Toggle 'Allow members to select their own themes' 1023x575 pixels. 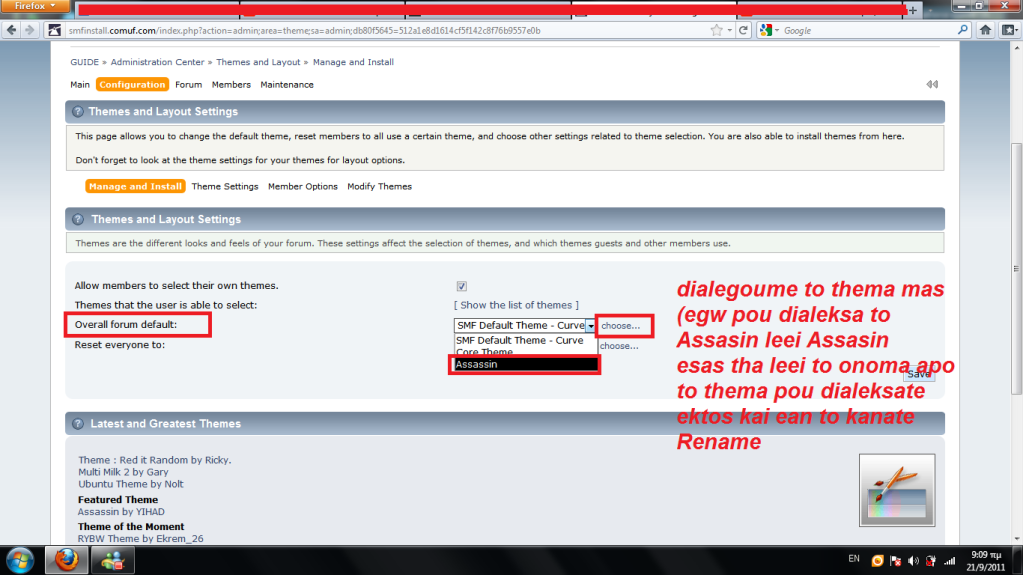(x=461, y=286)
